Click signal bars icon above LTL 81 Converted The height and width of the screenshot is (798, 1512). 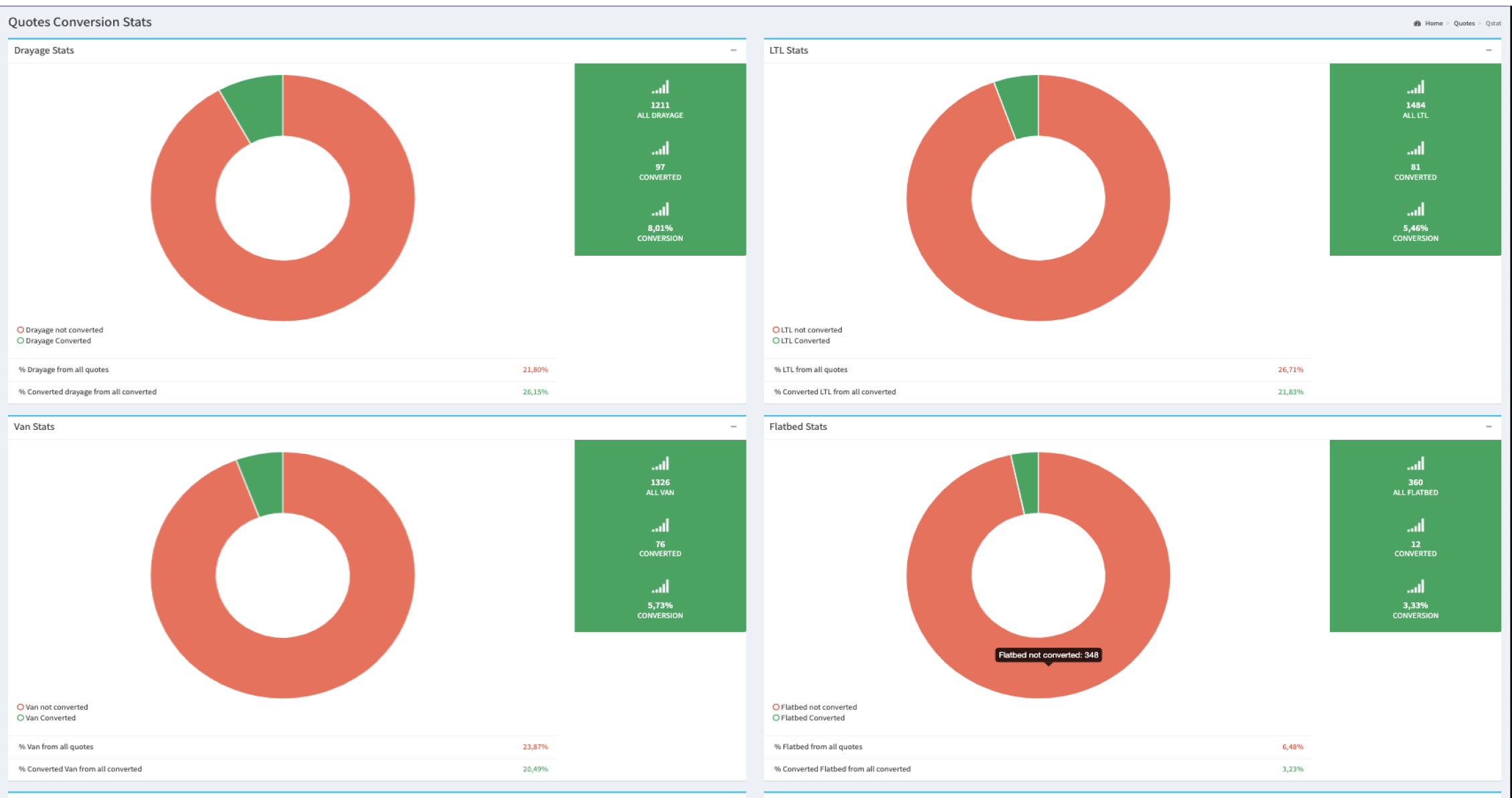1415,149
